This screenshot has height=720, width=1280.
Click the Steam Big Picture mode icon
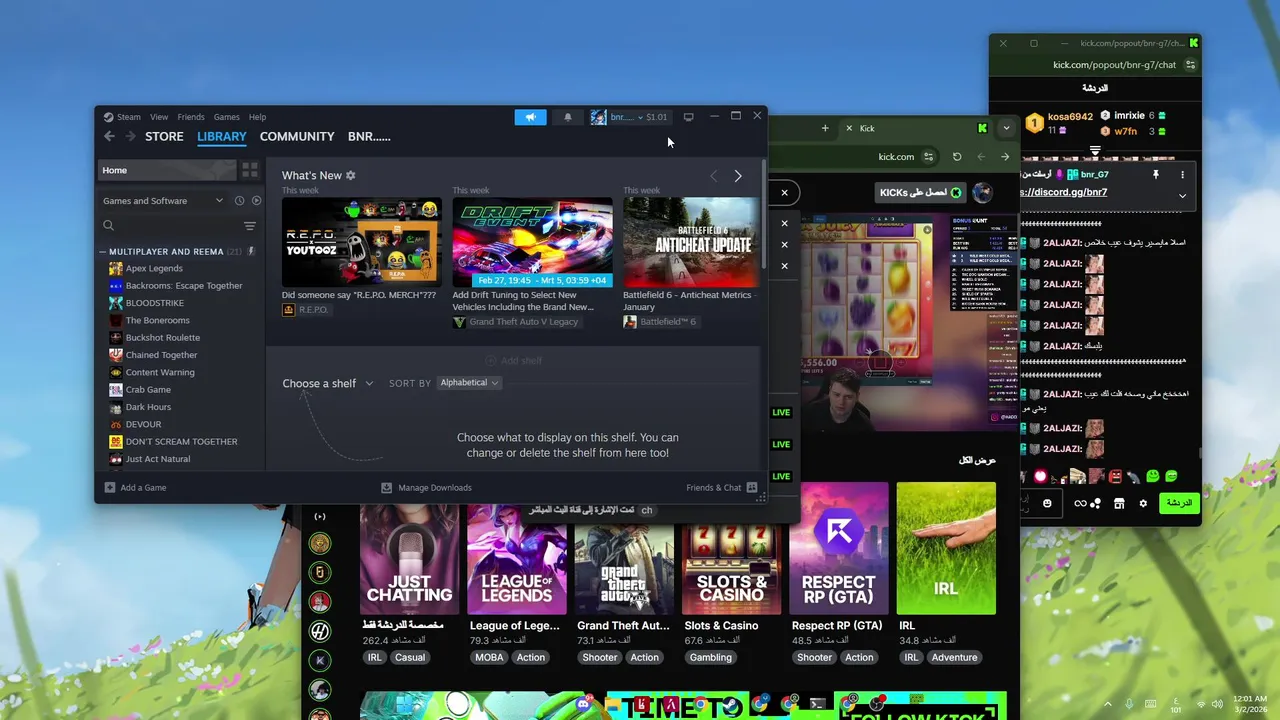point(688,117)
